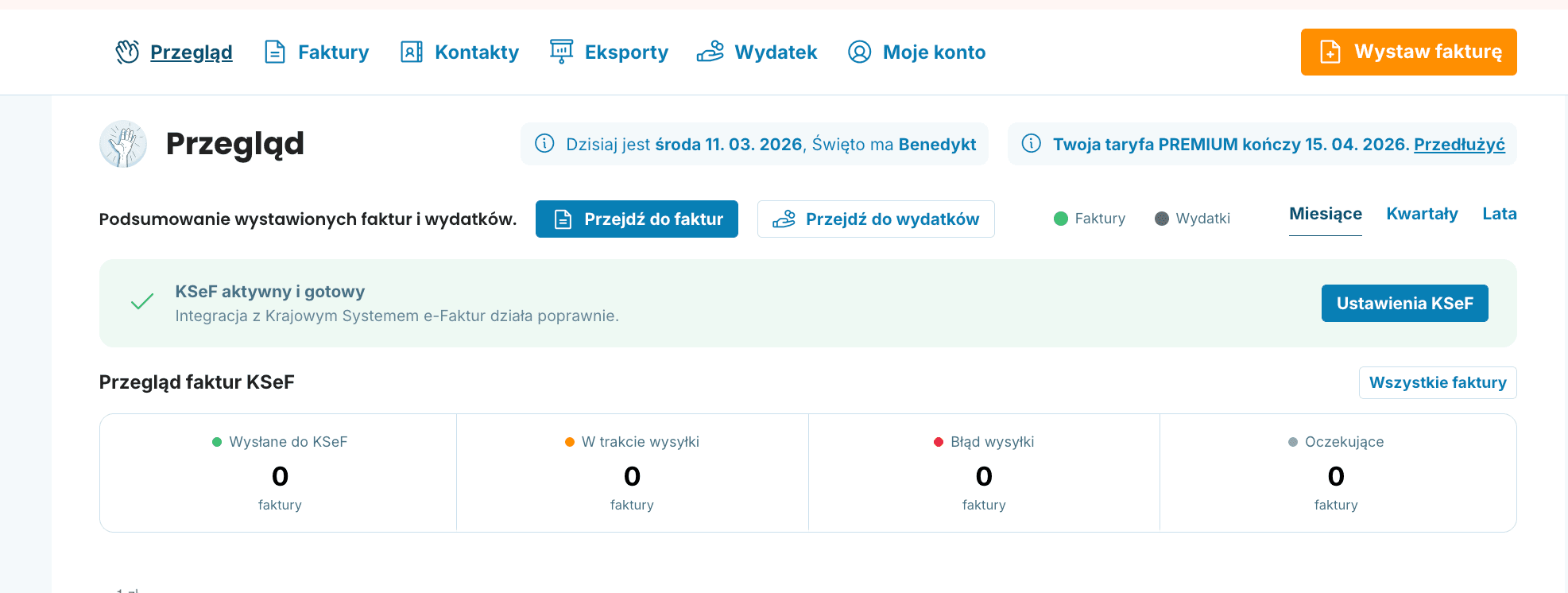Click the info icon beside PREMIUM tariff notice
The height and width of the screenshot is (593, 1568).
coord(1031,144)
